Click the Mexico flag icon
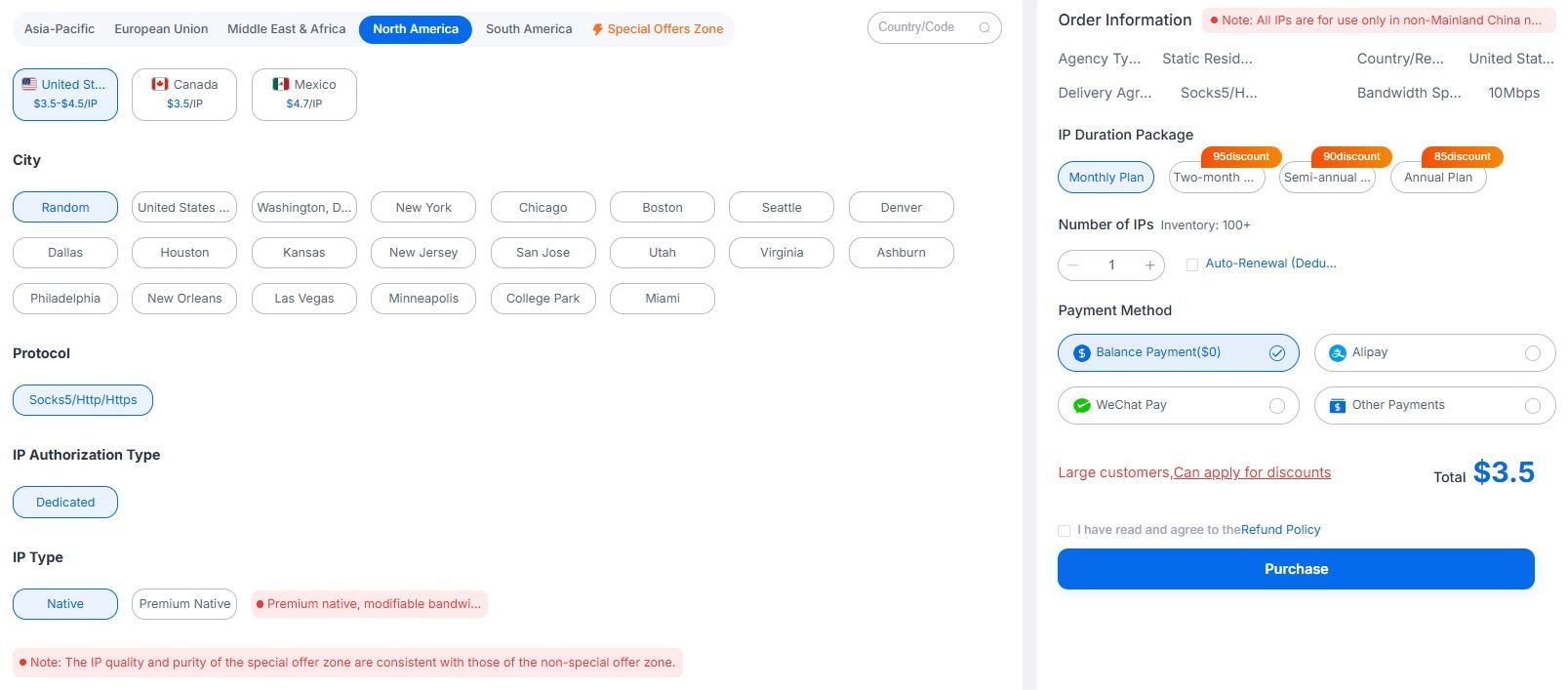The image size is (1568, 690). (x=281, y=84)
